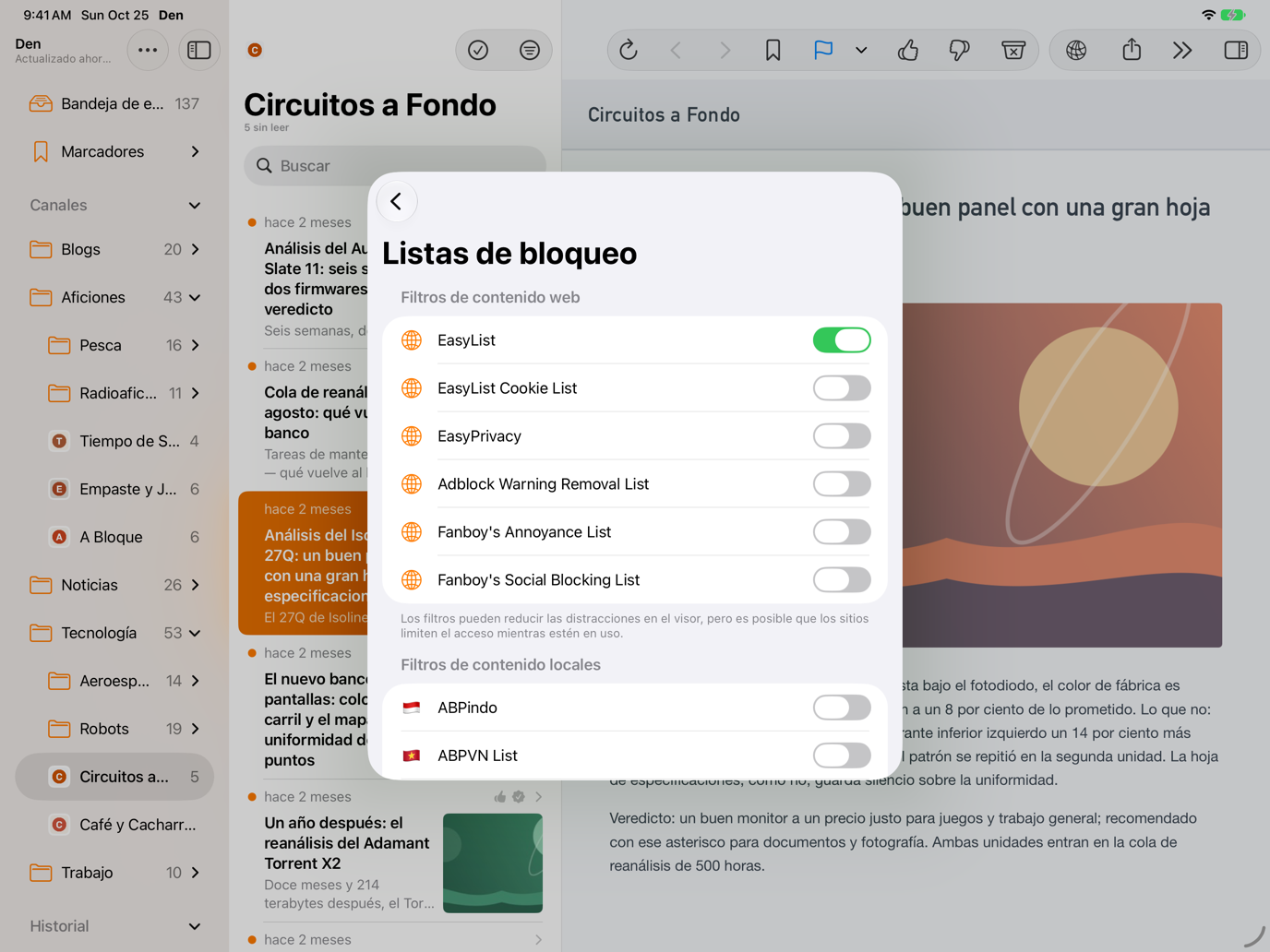Toggle the sidebar panel icon
This screenshot has height=952, width=1270.
(x=199, y=50)
